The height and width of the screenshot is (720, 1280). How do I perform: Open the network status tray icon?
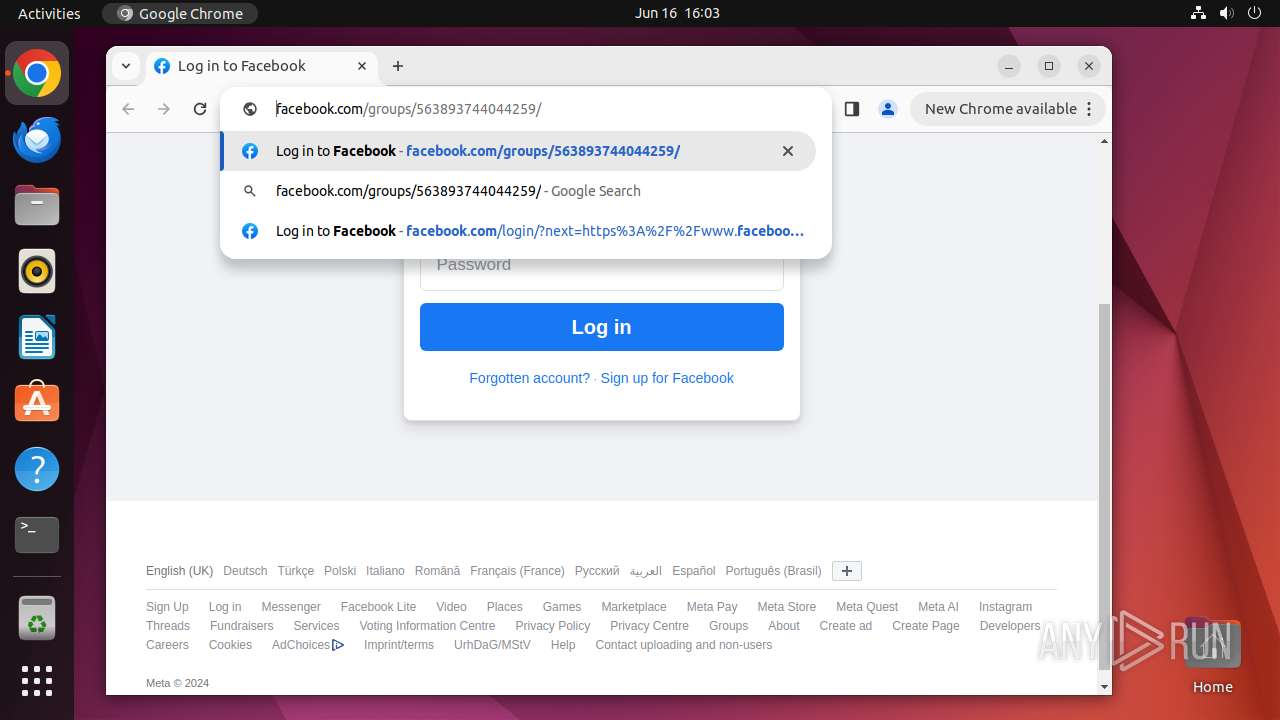point(1198,13)
